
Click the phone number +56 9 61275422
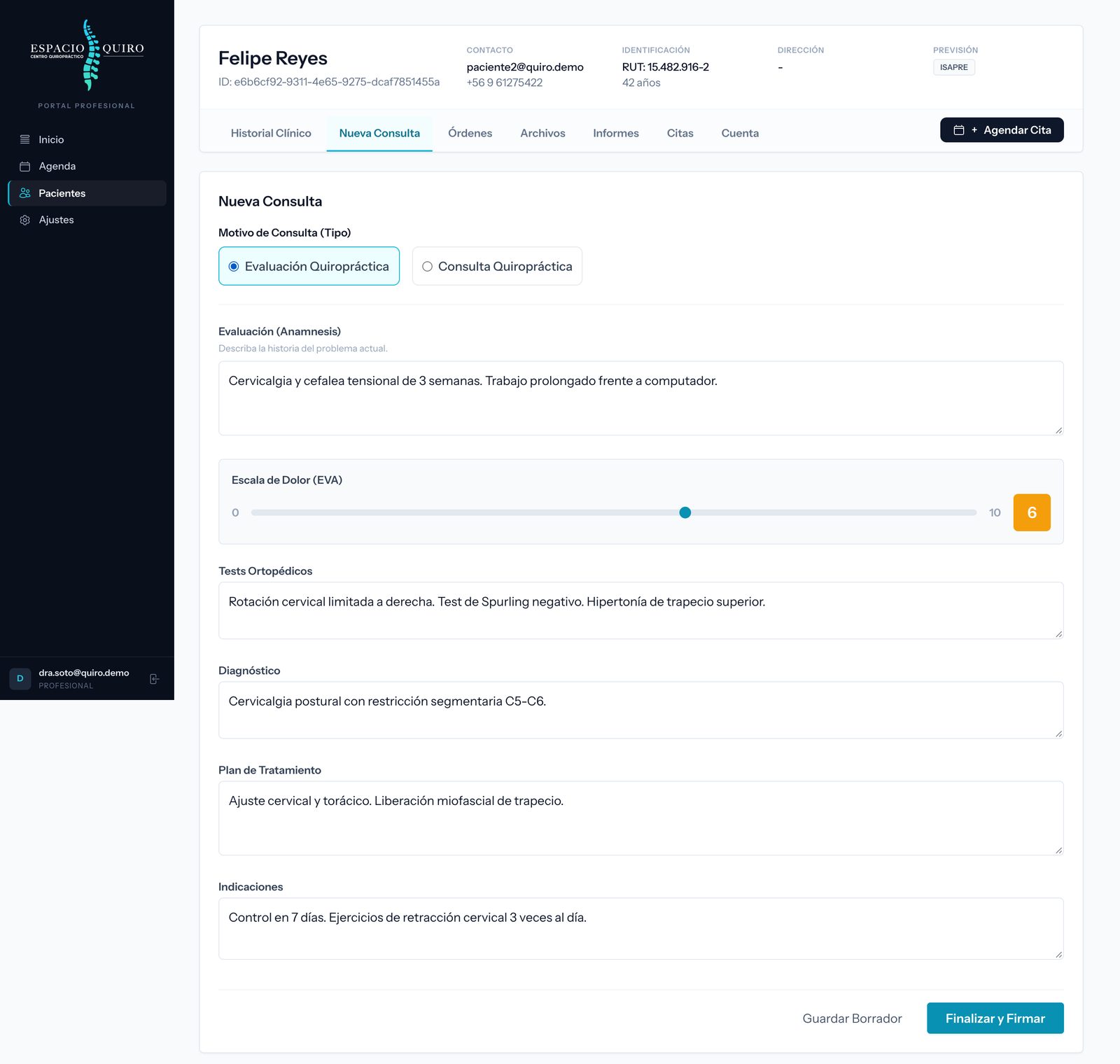point(505,83)
